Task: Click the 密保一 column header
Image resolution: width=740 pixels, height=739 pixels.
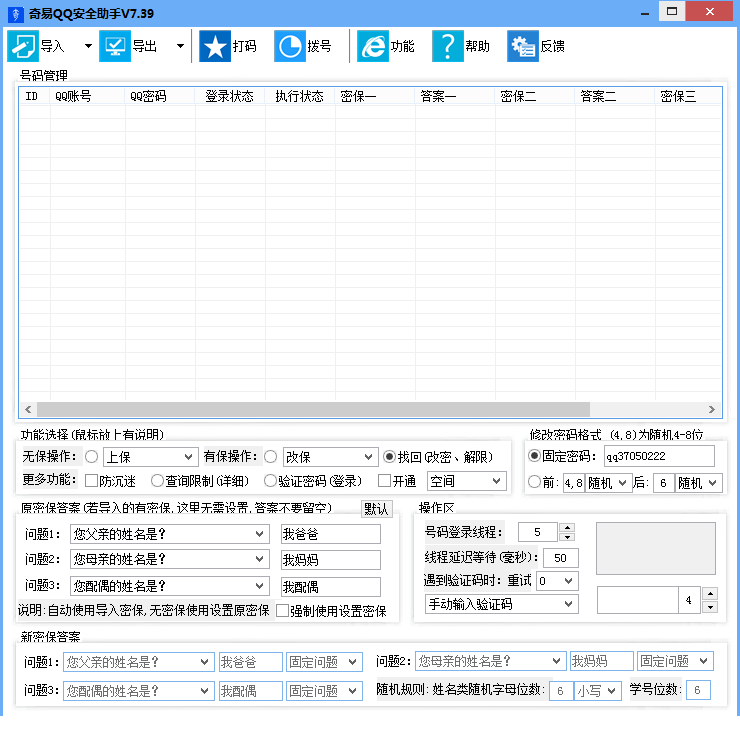Action: [x=375, y=96]
